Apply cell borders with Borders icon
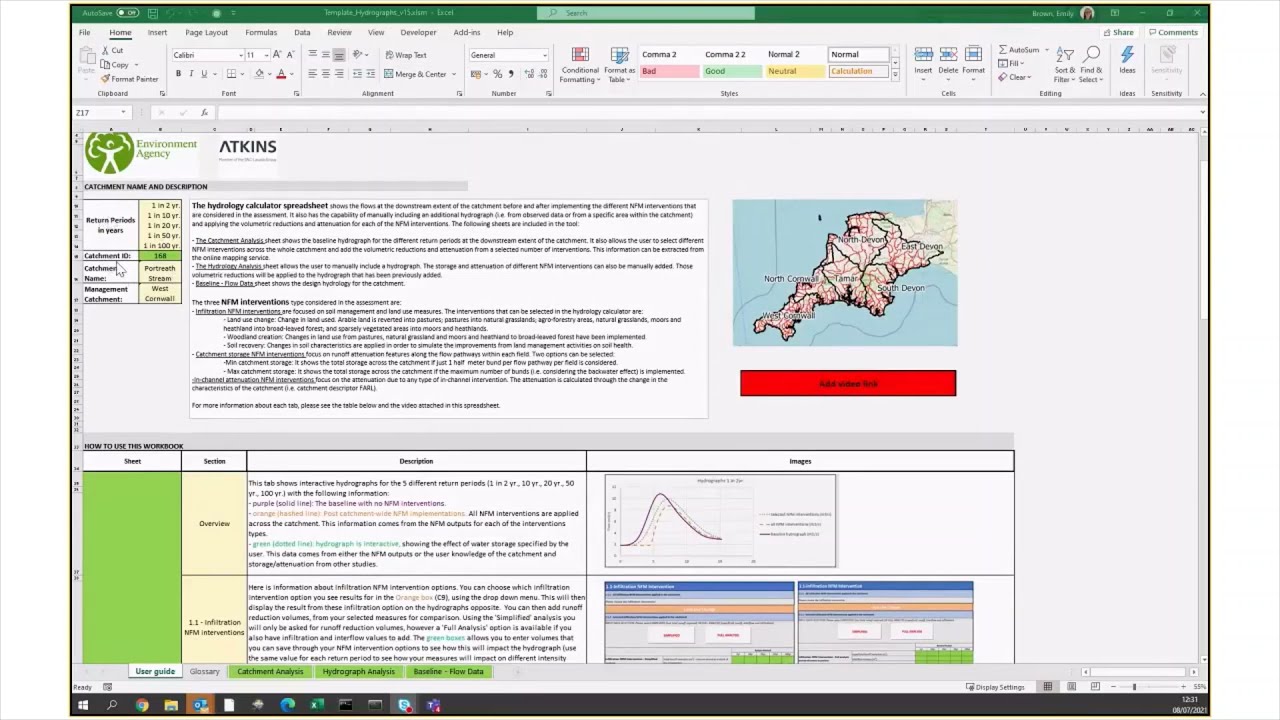Screen dimensions: 1280x720 click(x=231, y=74)
